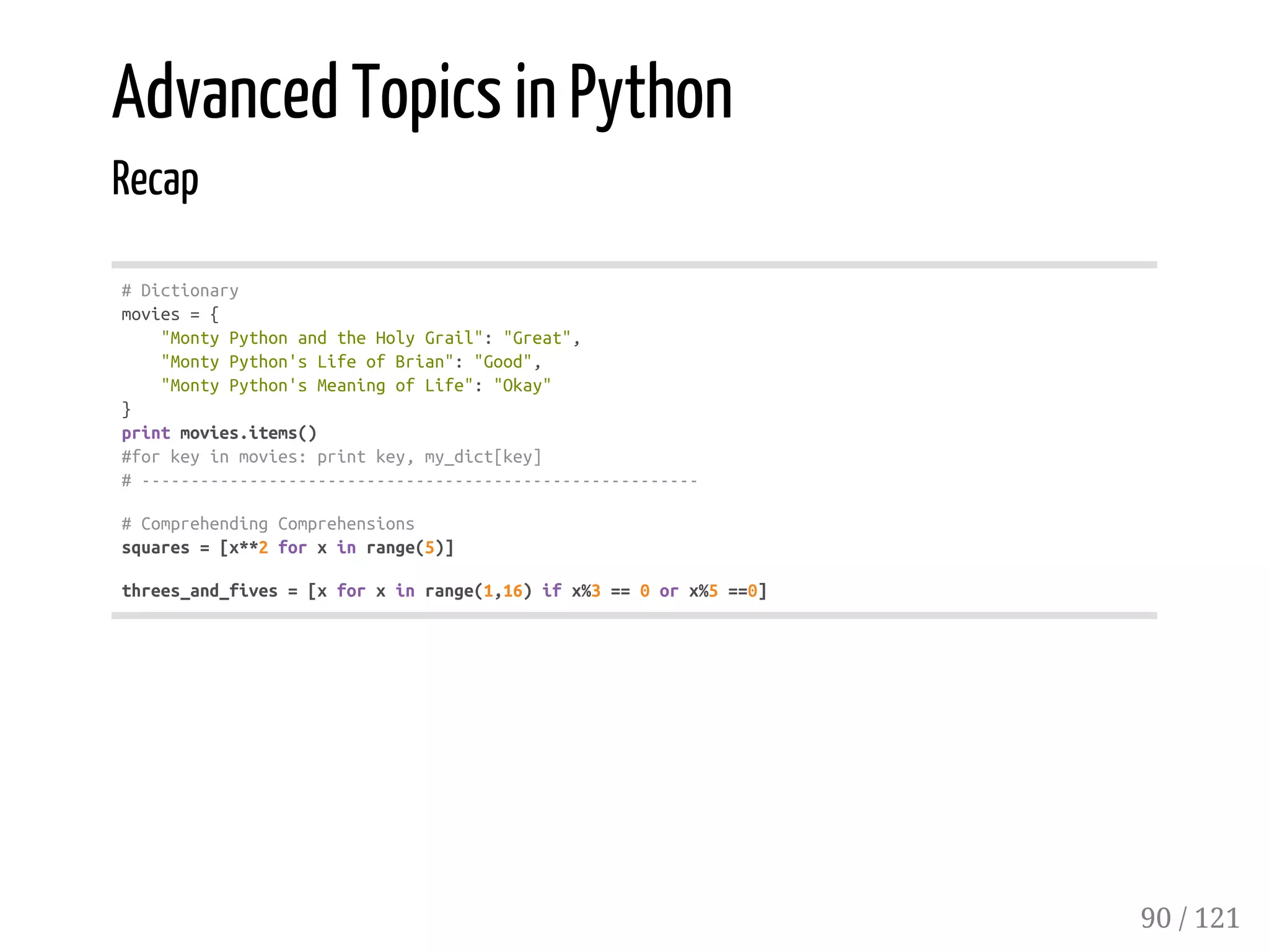Click the '#for key in movies' comment
Image resolution: width=1269 pixels, height=952 pixels.
(332, 457)
